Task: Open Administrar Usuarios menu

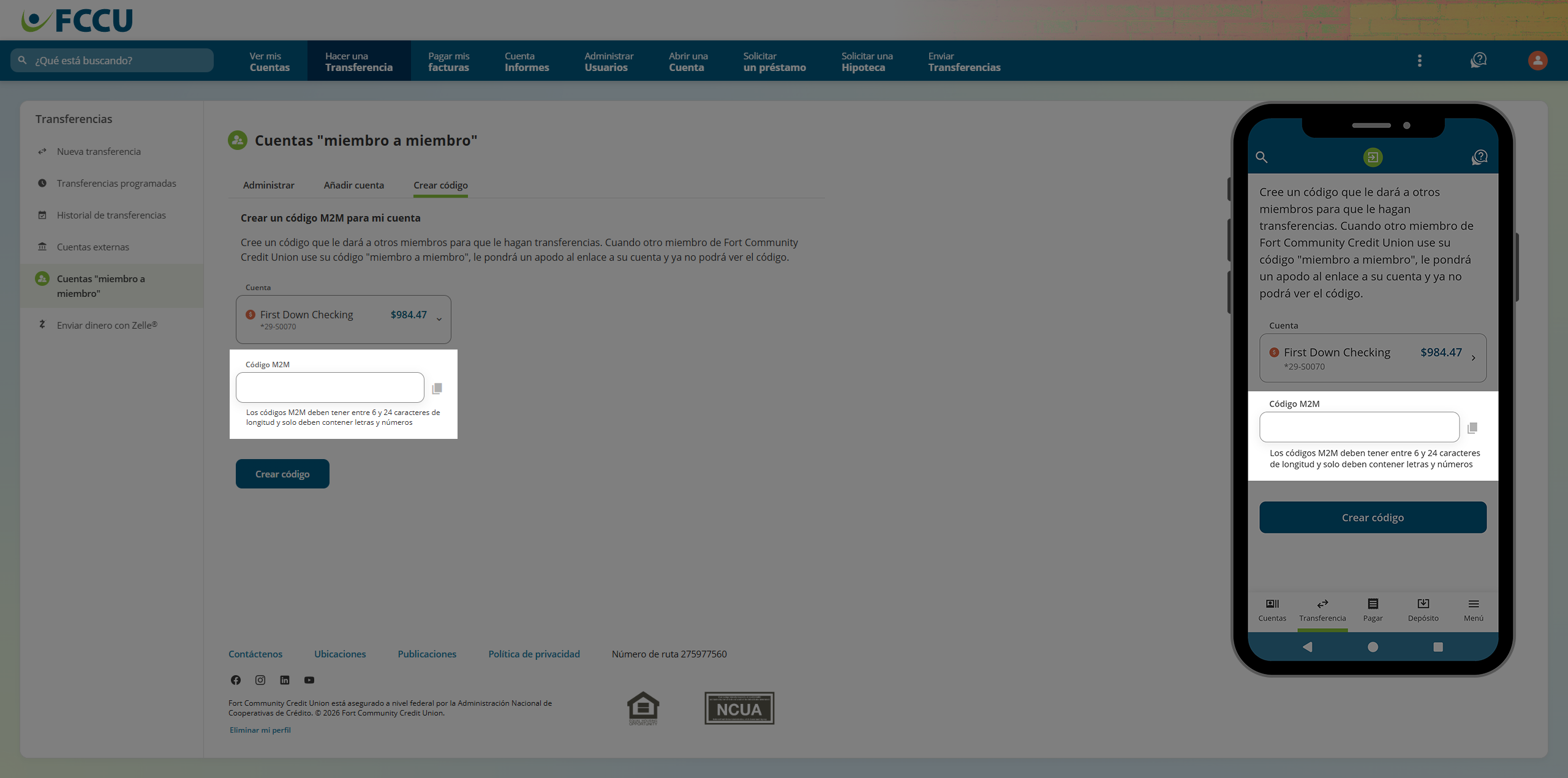Action: tap(609, 61)
